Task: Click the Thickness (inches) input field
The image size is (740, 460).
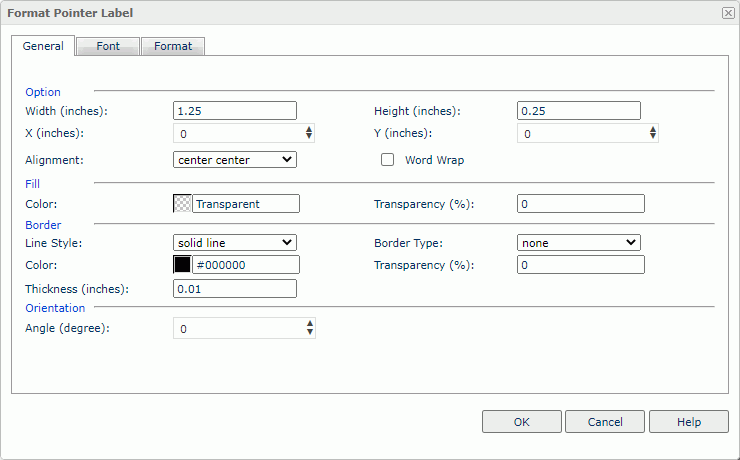Action: click(235, 289)
